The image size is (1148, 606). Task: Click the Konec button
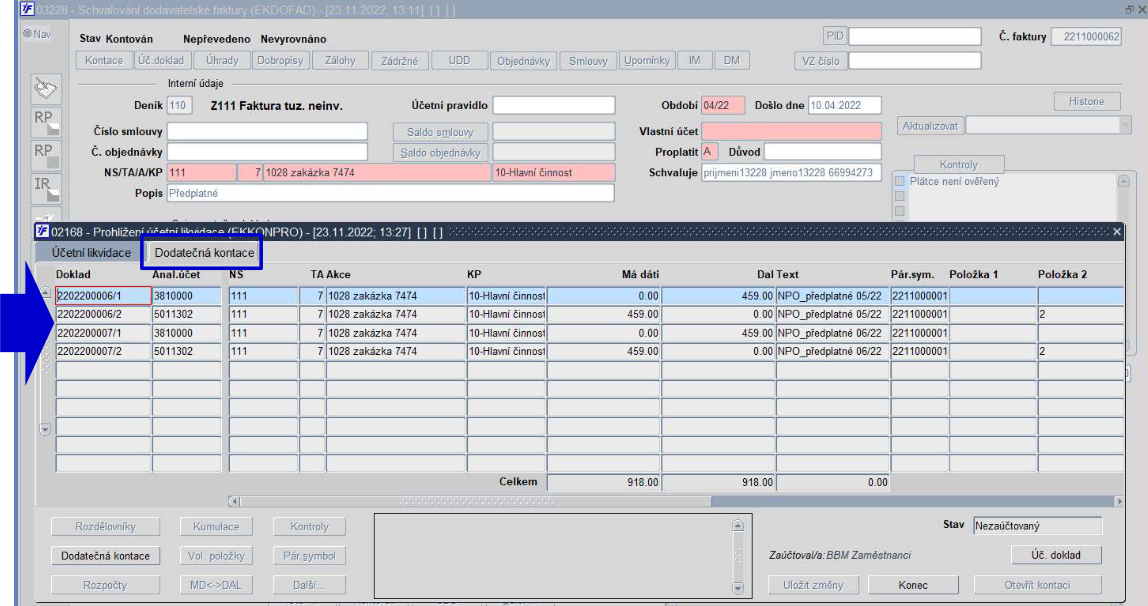[x=913, y=585]
